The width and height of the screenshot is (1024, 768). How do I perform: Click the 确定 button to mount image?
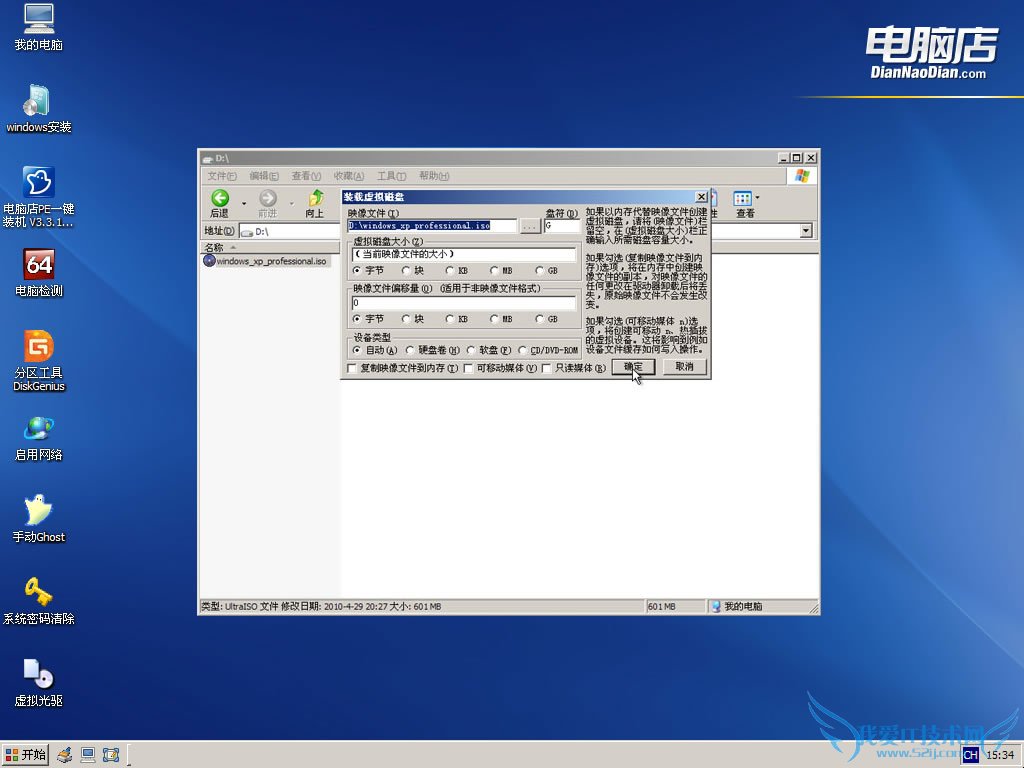click(x=633, y=367)
